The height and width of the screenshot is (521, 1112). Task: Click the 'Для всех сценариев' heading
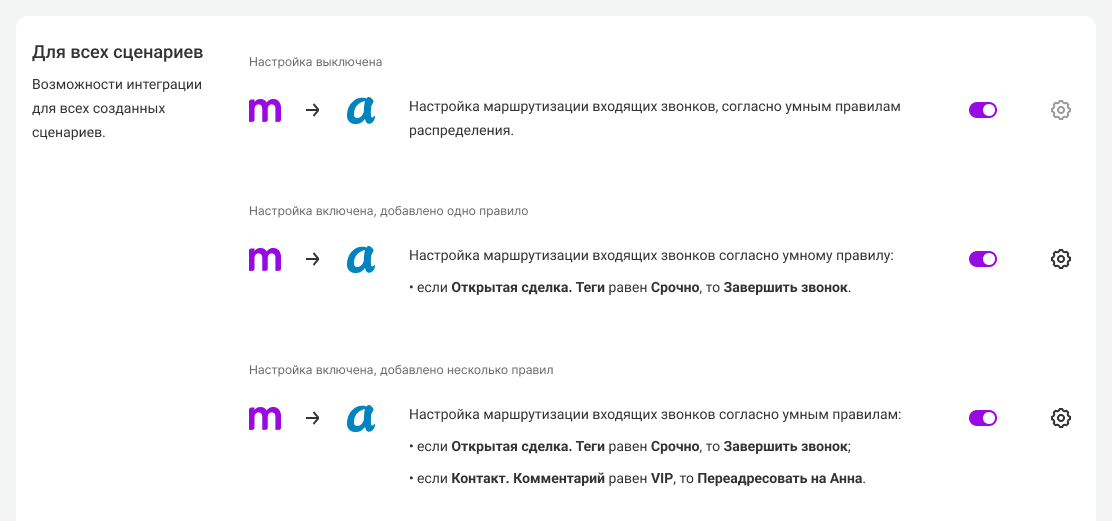click(118, 51)
